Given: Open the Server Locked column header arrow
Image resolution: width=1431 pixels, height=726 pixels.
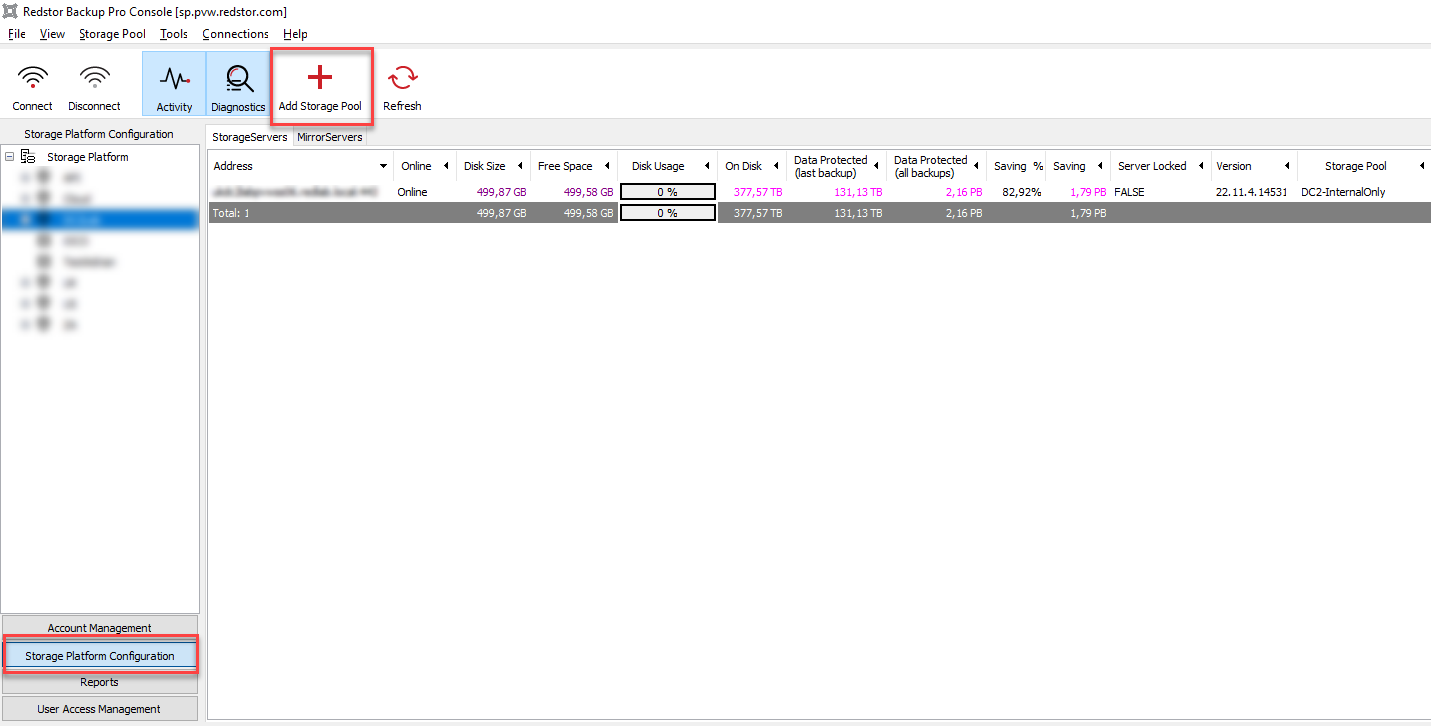Looking at the screenshot, I should 1200,166.
